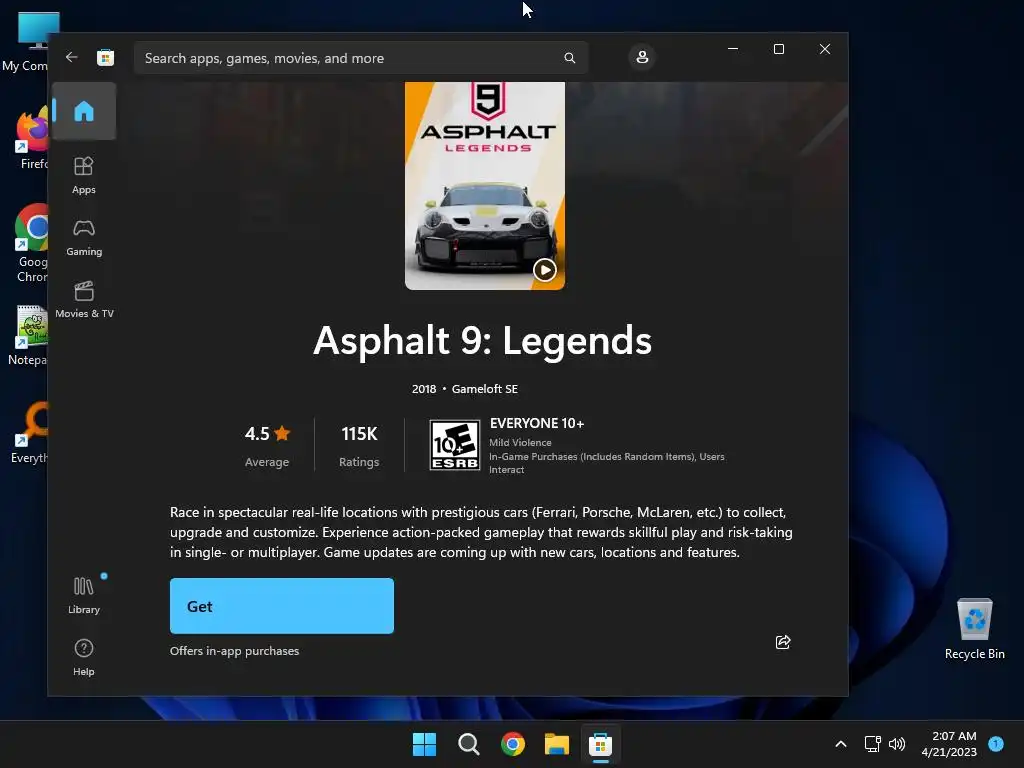Viewport: 1024px width, 768px height.
Task: Launch Google Chrome from taskbar
Action: 513,744
